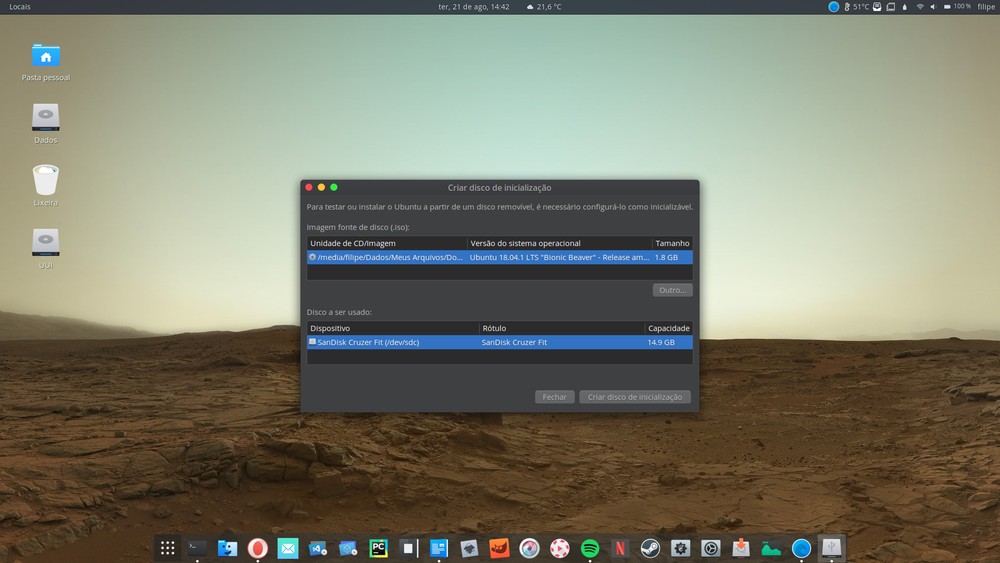
Task: Open Netflix from the dock
Action: (620, 548)
